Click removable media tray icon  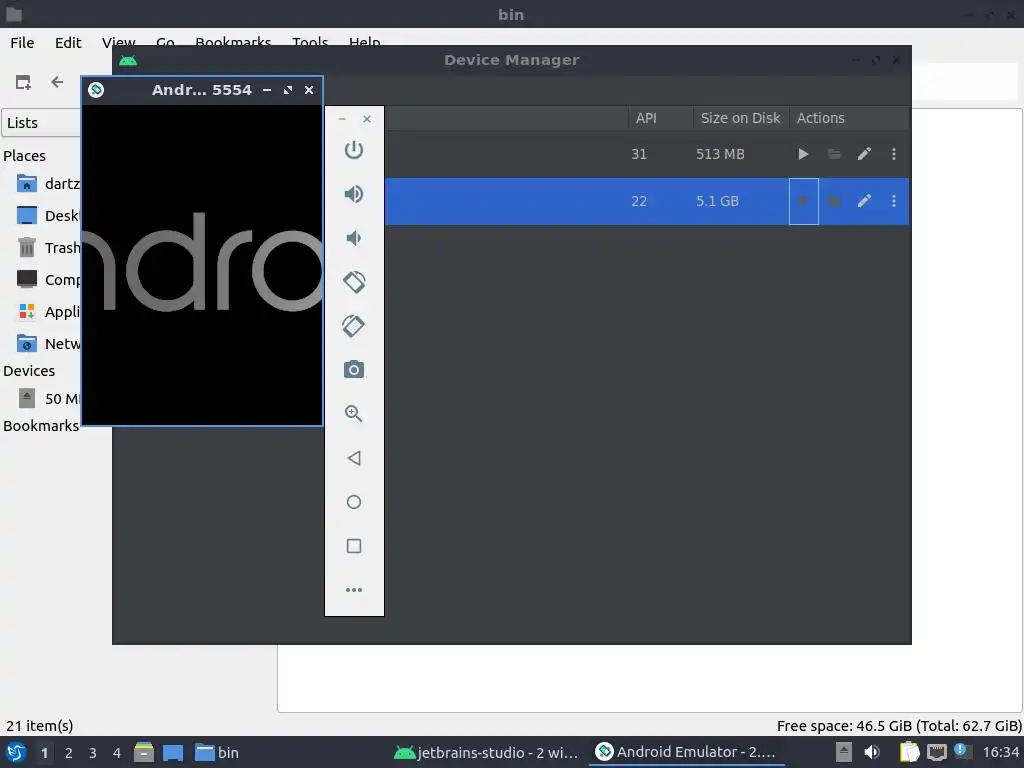[844, 752]
